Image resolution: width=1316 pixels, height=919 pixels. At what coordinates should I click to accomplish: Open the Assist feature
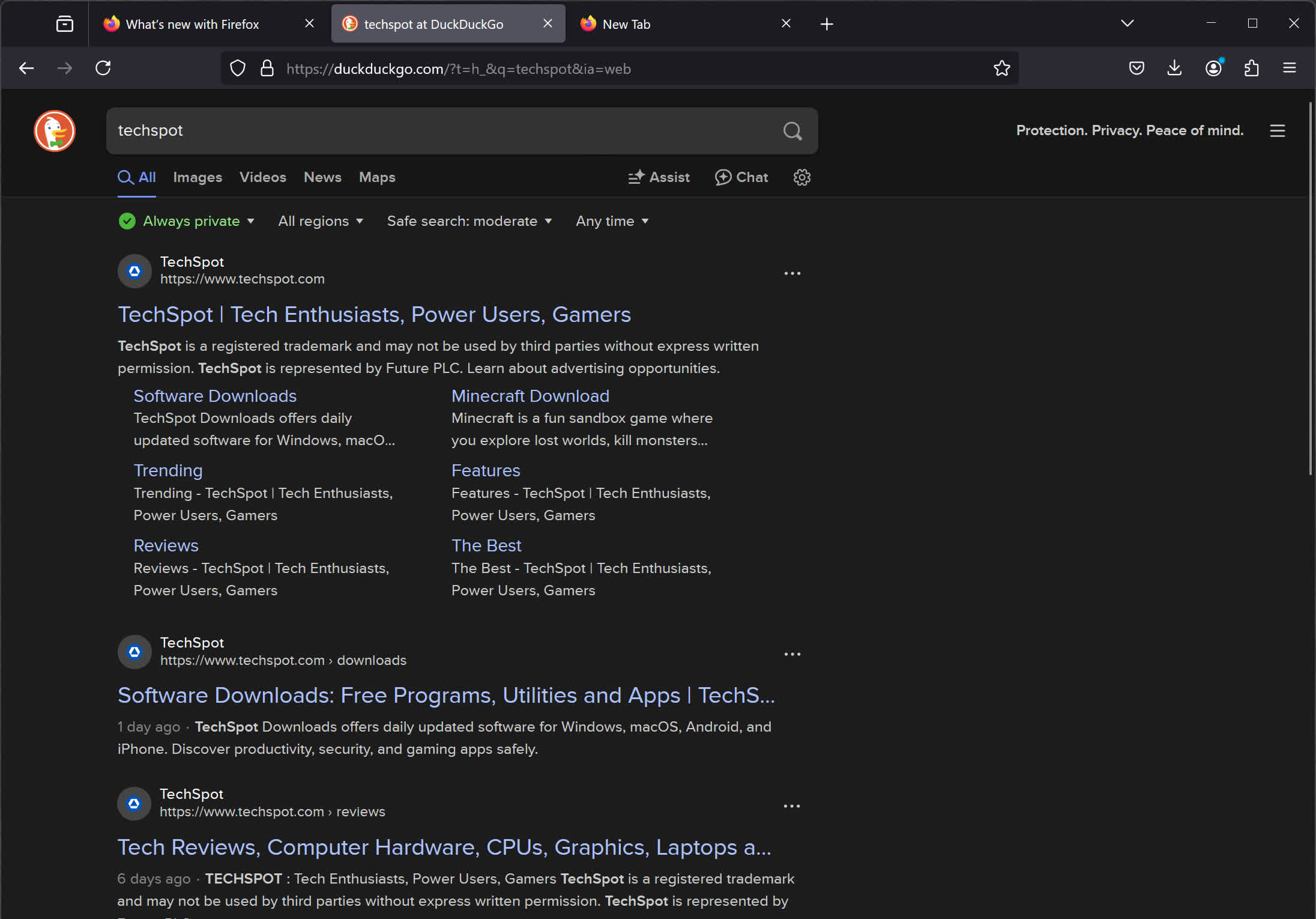pyautogui.click(x=659, y=177)
